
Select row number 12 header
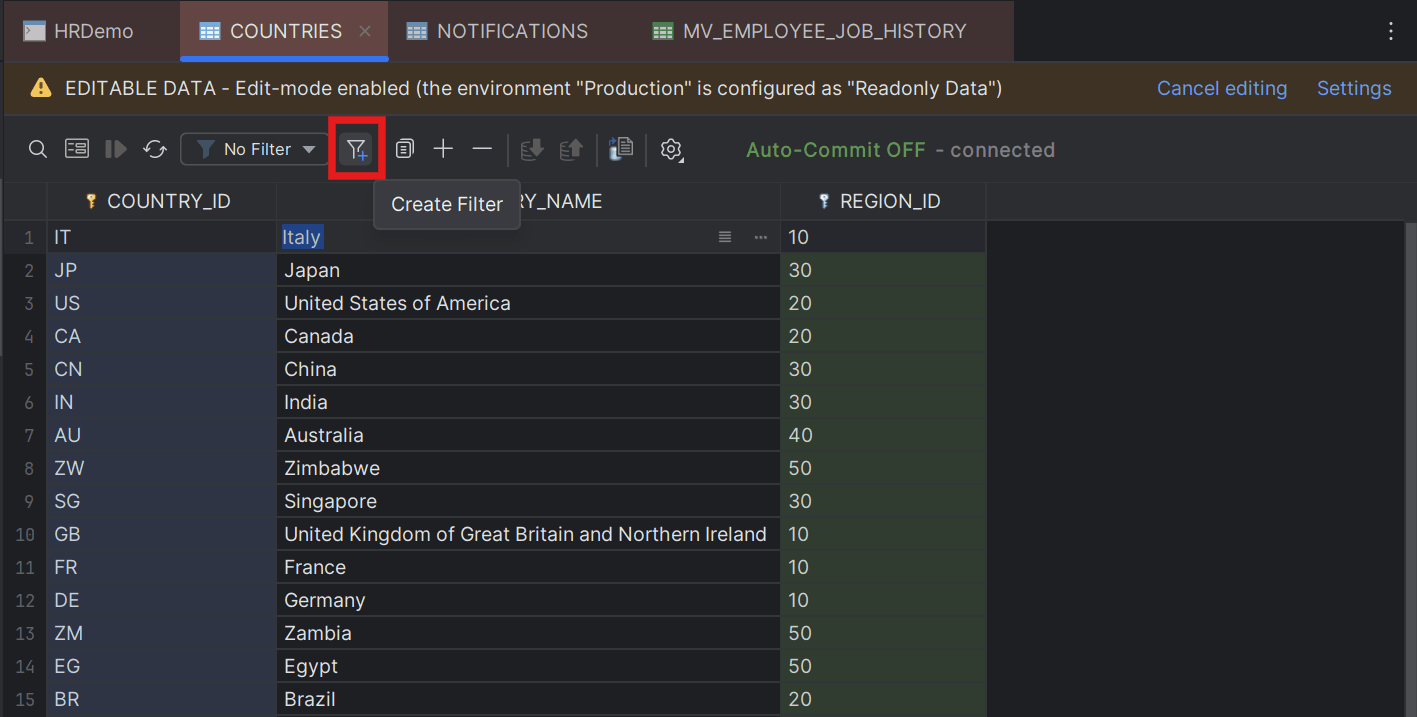25,600
